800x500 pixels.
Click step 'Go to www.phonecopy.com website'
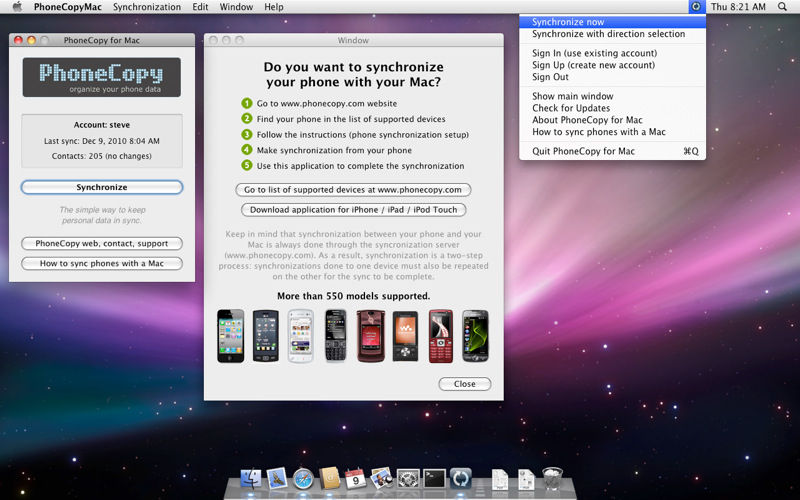click(327, 103)
